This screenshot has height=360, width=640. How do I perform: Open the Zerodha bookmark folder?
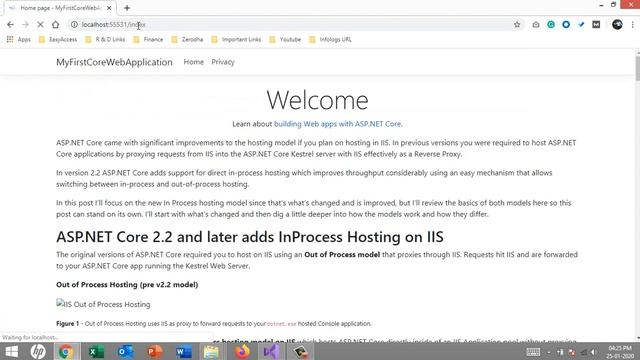[187, 40]
